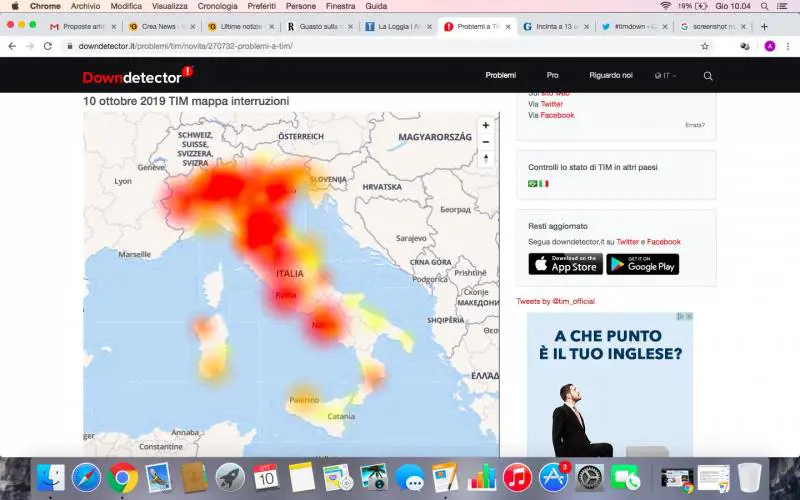Go back with Chrome's back arrow

(12, 46)
